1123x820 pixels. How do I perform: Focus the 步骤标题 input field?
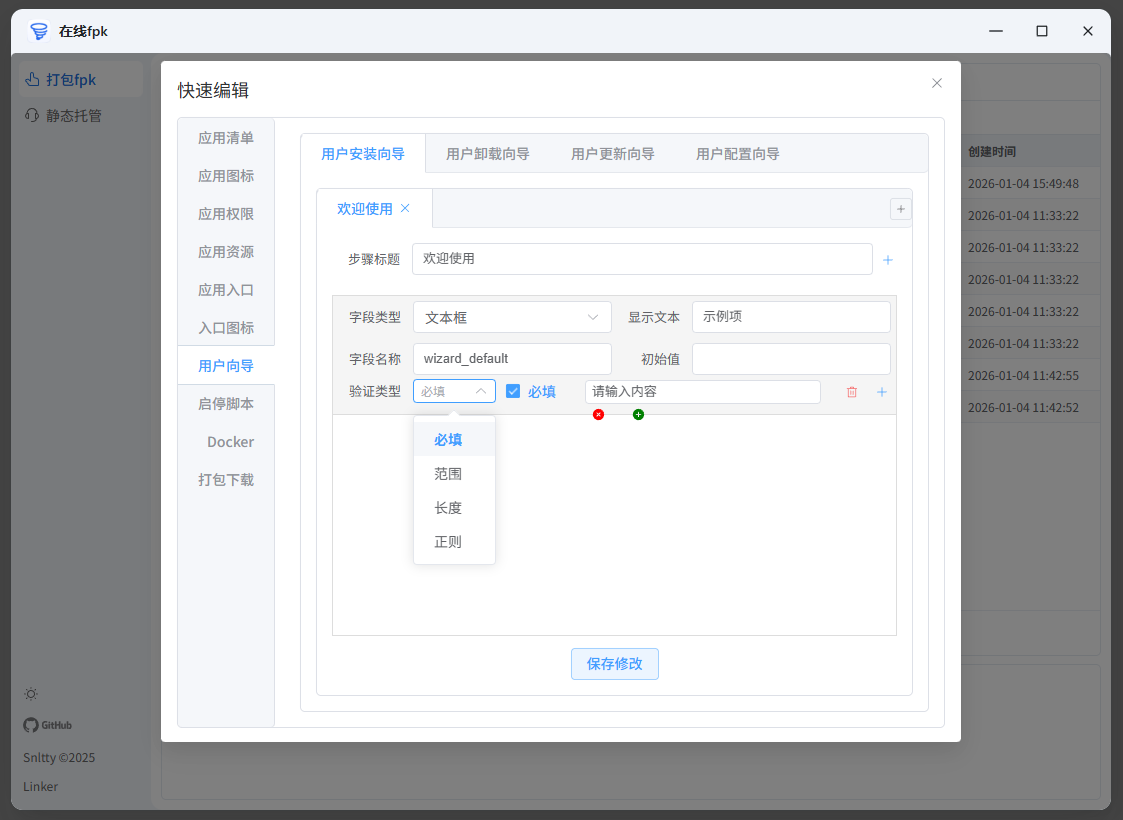(x=642, y=259)
